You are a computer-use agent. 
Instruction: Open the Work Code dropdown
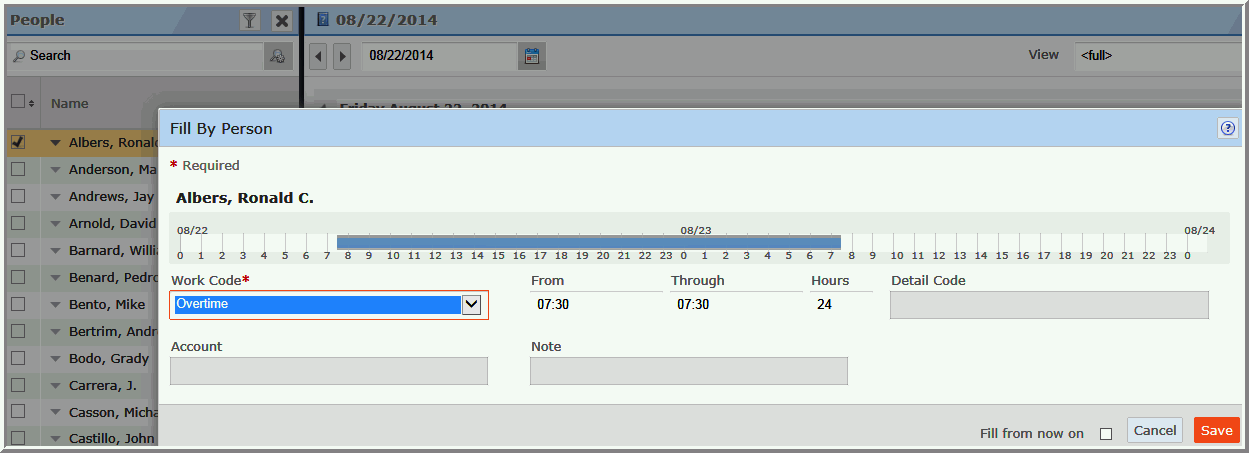point(471,305)
